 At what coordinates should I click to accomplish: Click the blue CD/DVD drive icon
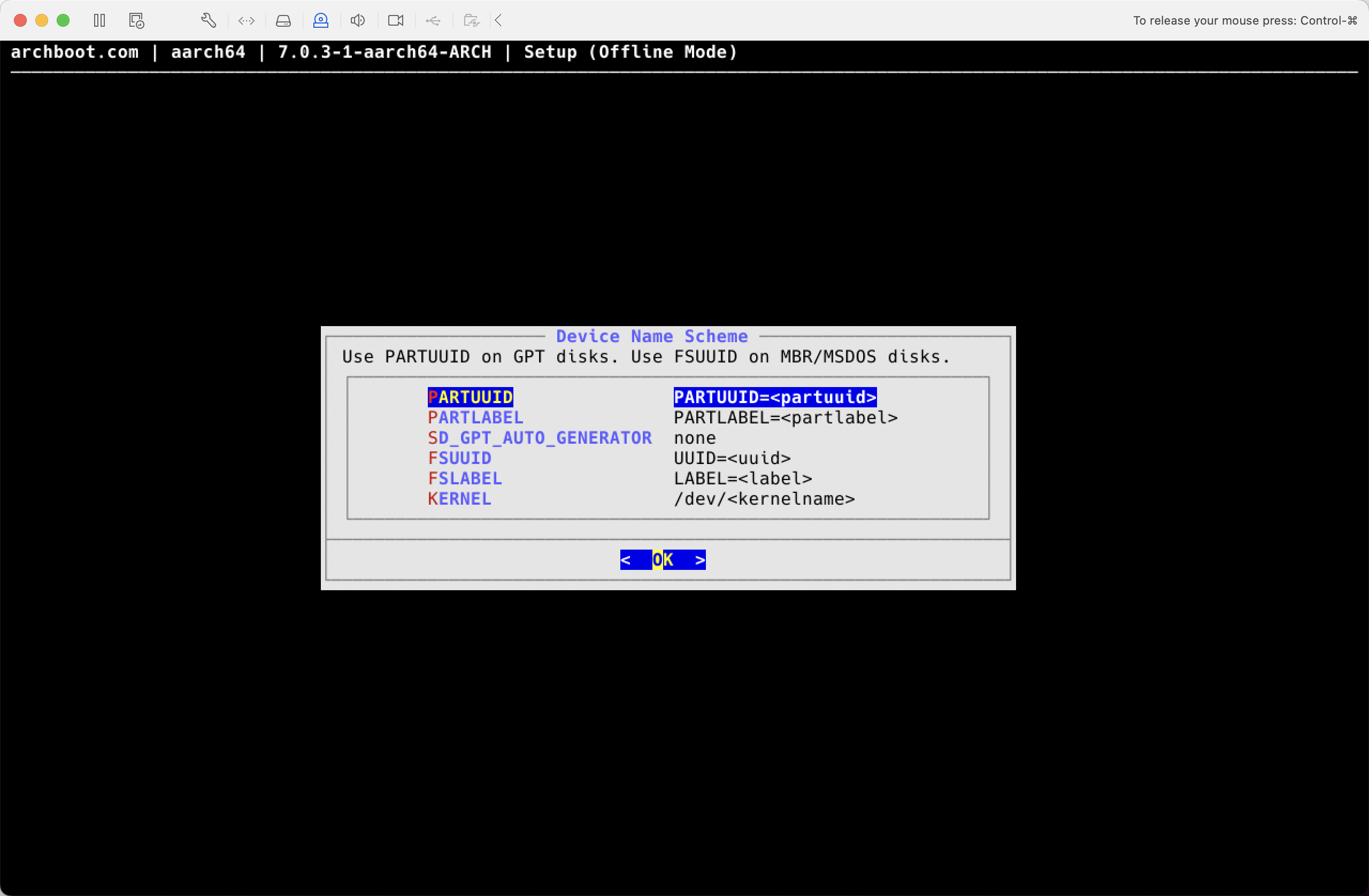pyautogui.click(x=320, y=21)
